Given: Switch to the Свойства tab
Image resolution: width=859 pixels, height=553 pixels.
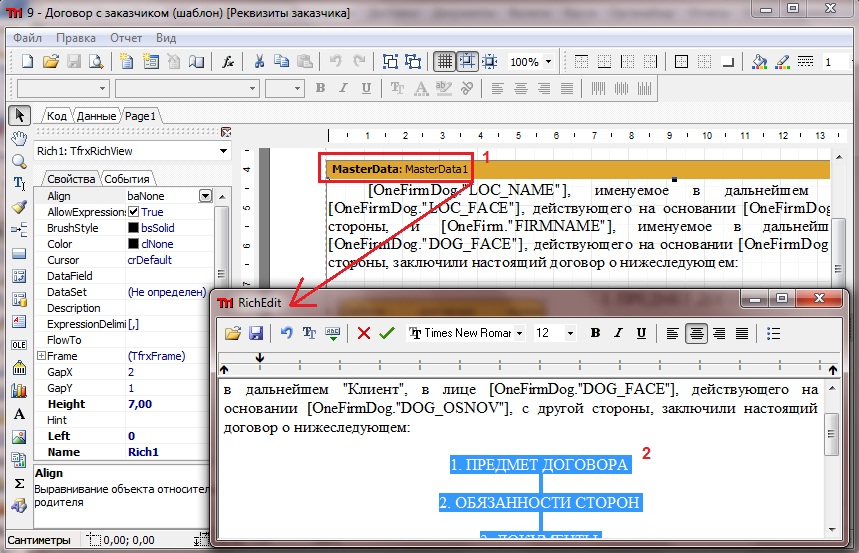Looking at the screenshot, I should pyautogui.click(x=71, y=179).
